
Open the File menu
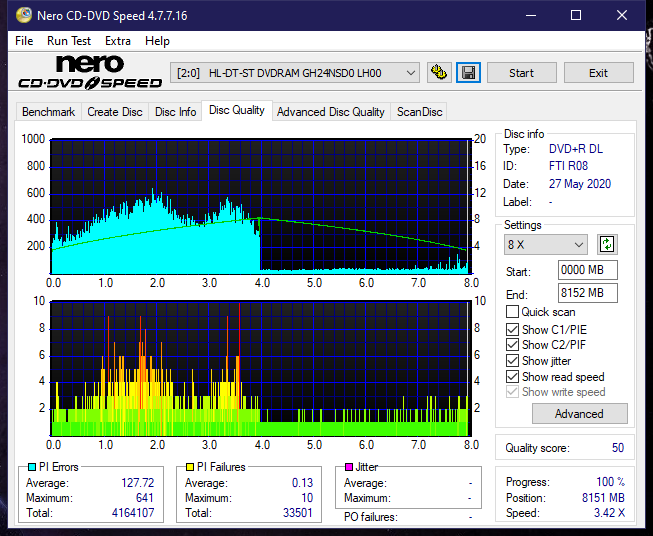24,41
